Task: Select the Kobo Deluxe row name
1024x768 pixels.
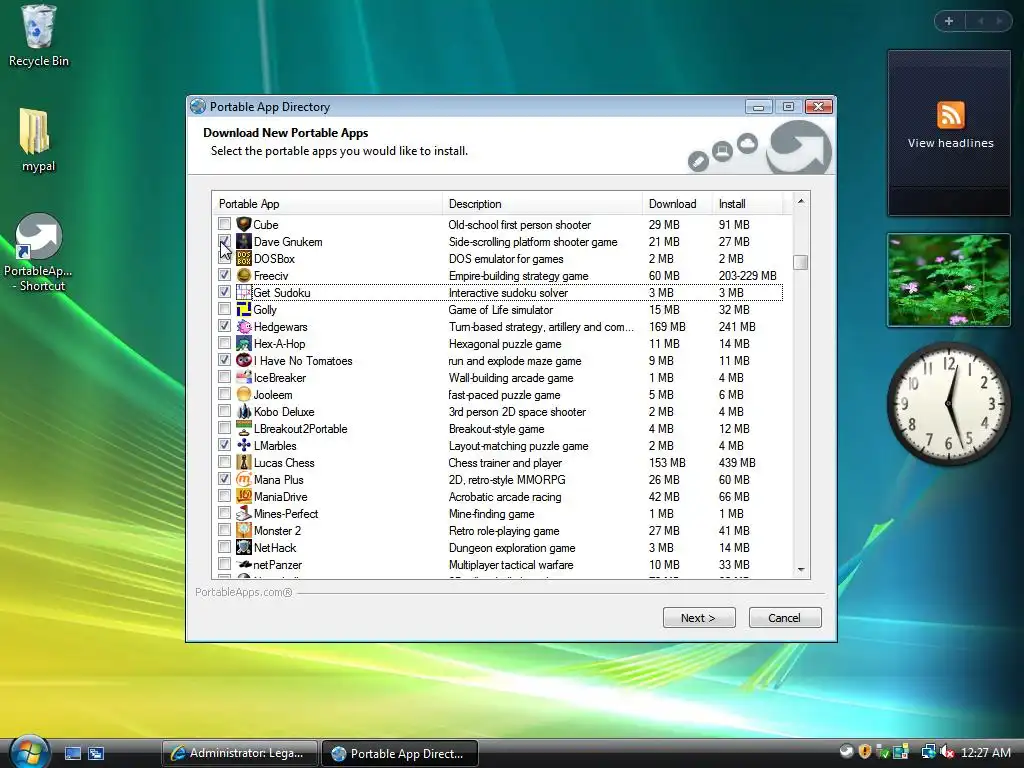Action: (284, 412)
